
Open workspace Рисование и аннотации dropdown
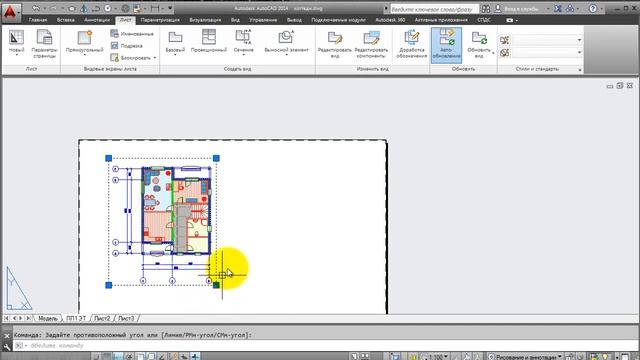coord(525,357)
